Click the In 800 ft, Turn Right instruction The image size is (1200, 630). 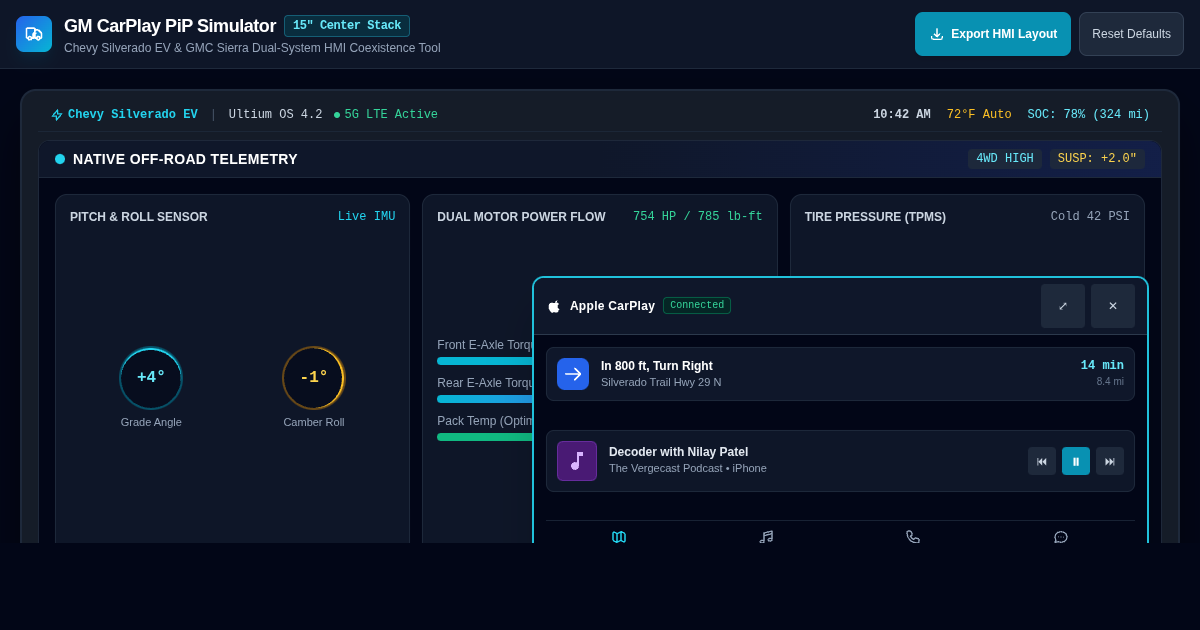tap(657, 366)
